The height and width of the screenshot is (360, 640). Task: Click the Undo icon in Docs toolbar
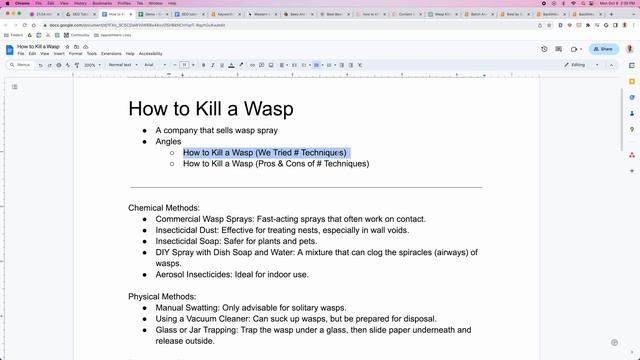[40, 65]
